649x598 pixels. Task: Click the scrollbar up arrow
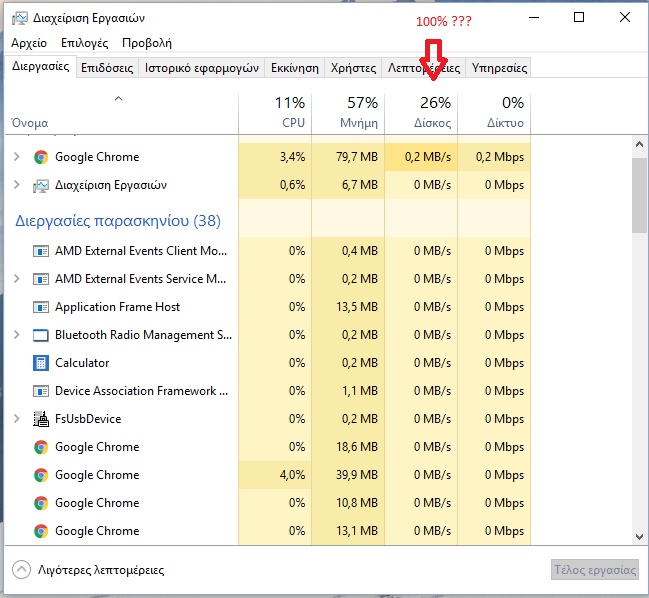639,144
